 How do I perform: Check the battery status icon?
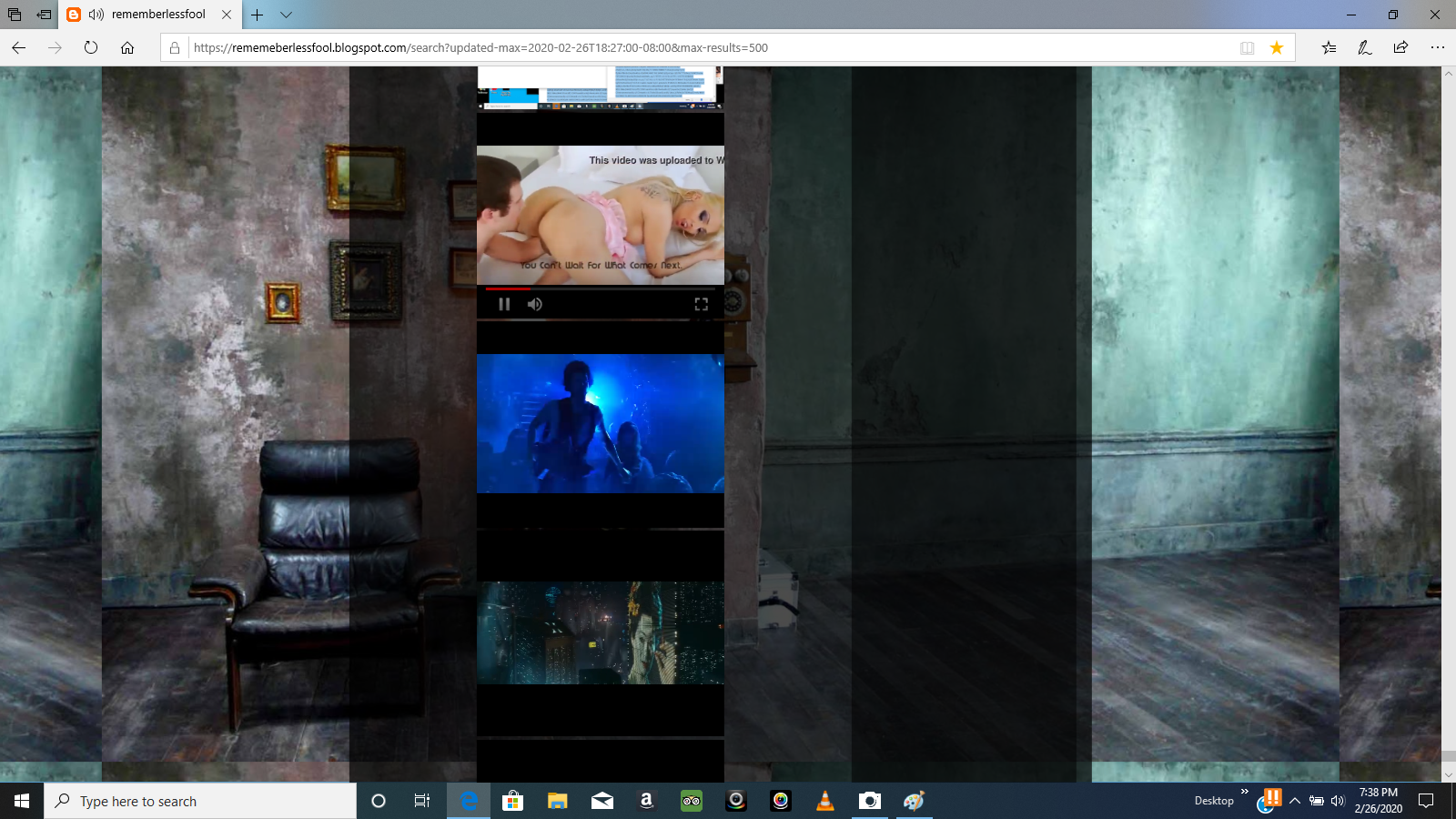(1316, 801)
